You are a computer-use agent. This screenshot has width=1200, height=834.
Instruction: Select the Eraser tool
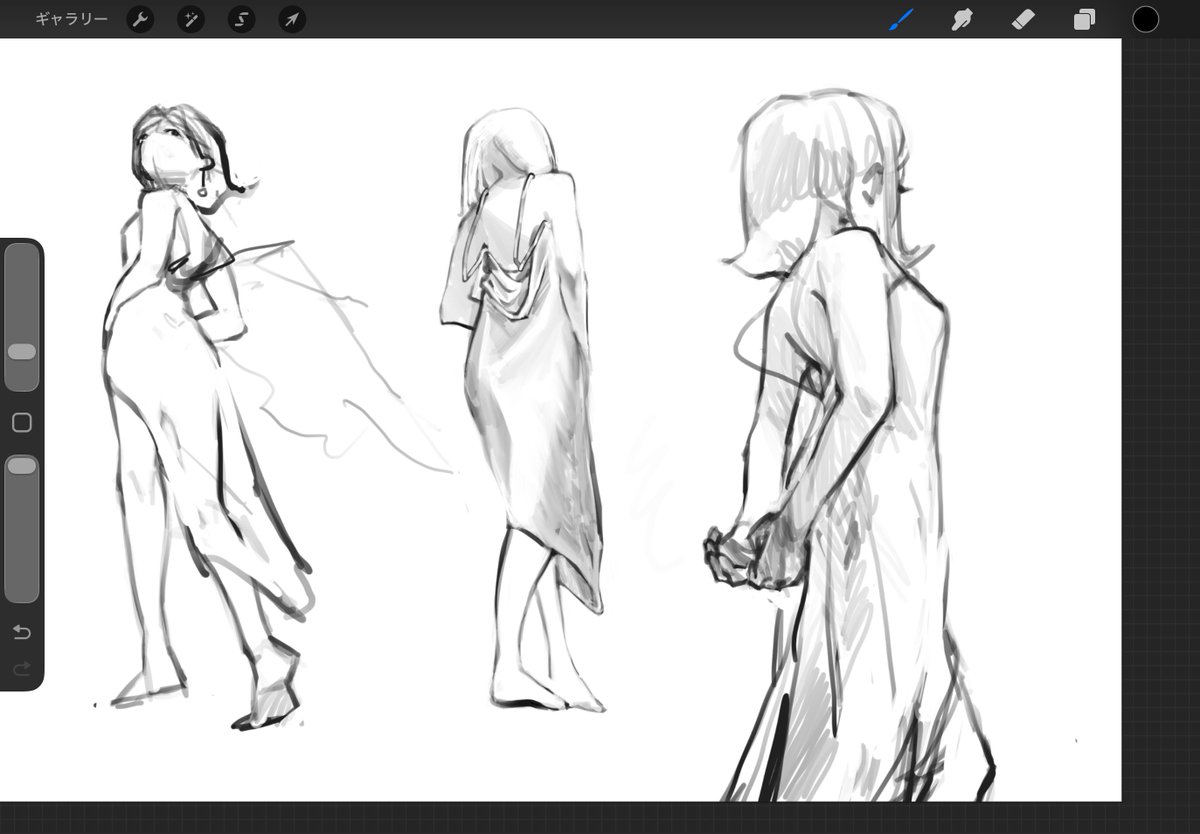[x=1023, y=19]
